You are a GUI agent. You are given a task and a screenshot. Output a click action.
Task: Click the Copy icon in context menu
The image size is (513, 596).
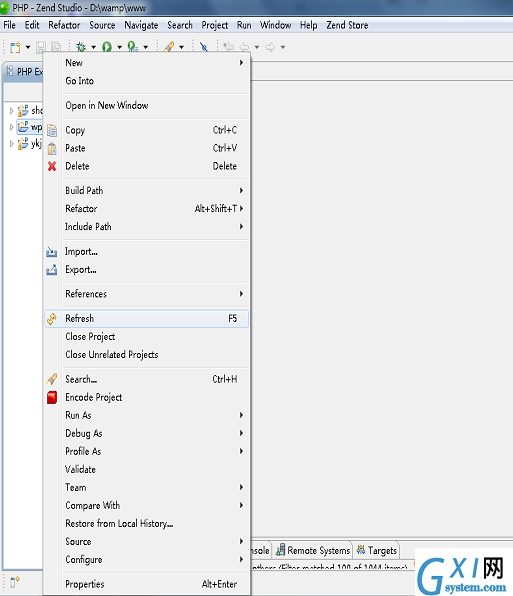(52, 130)
